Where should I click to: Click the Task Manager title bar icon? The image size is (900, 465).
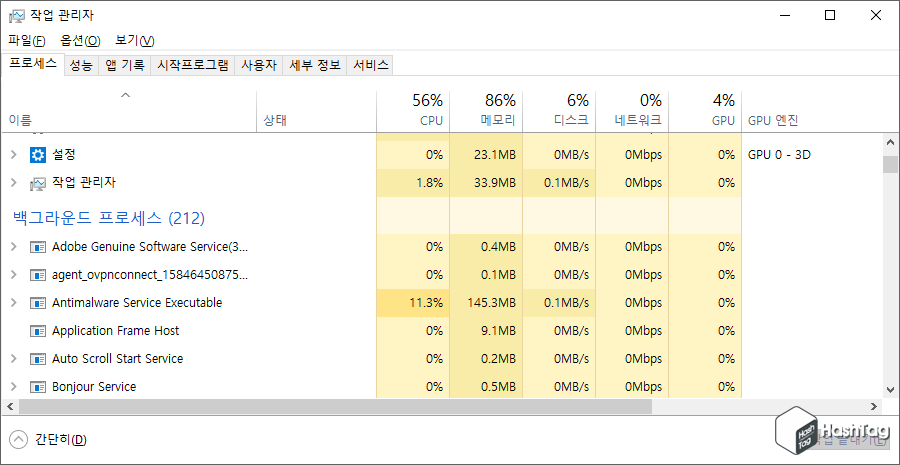coord(17,16)
